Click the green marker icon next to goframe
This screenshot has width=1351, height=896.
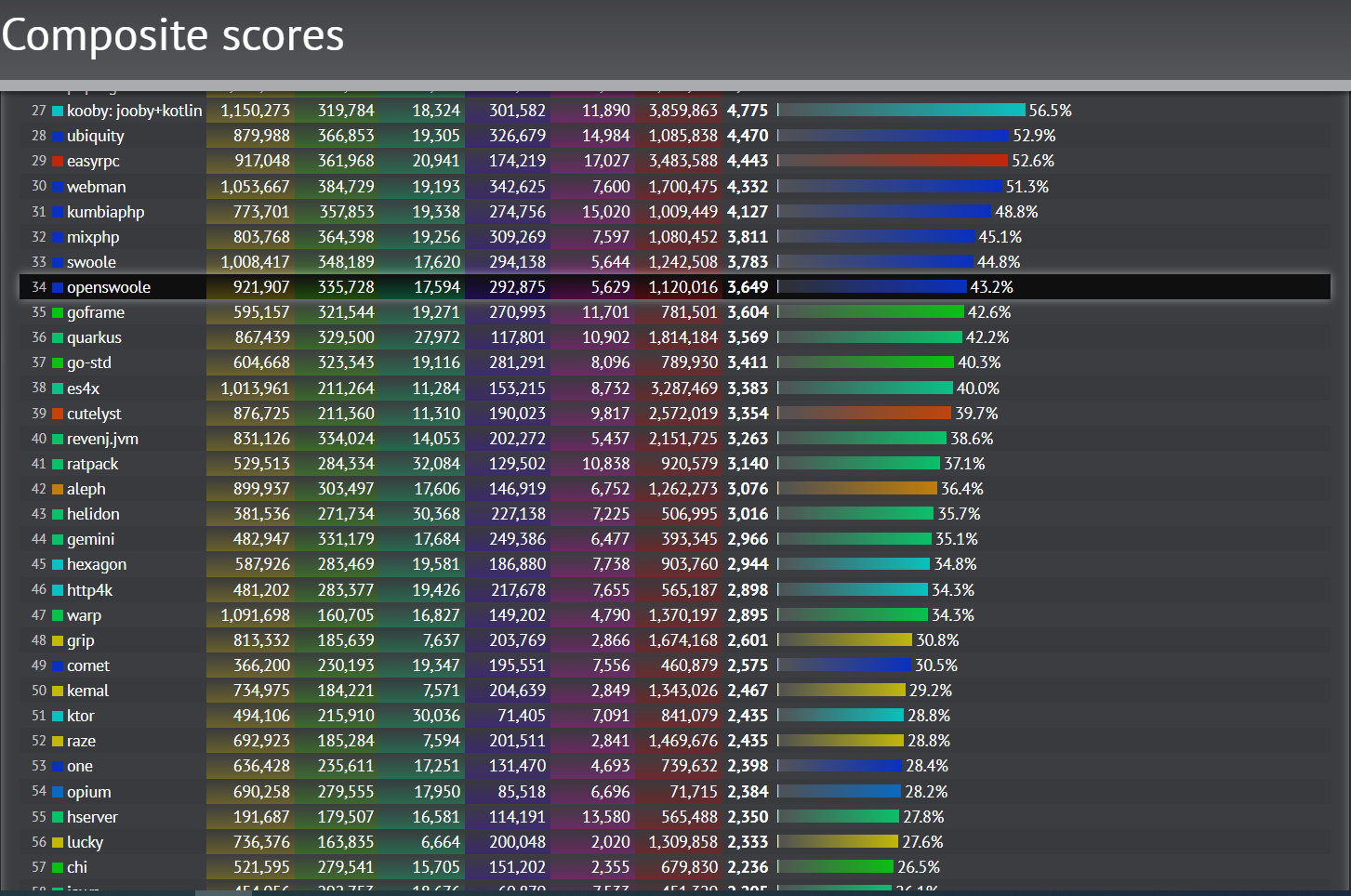coord(58,312)
